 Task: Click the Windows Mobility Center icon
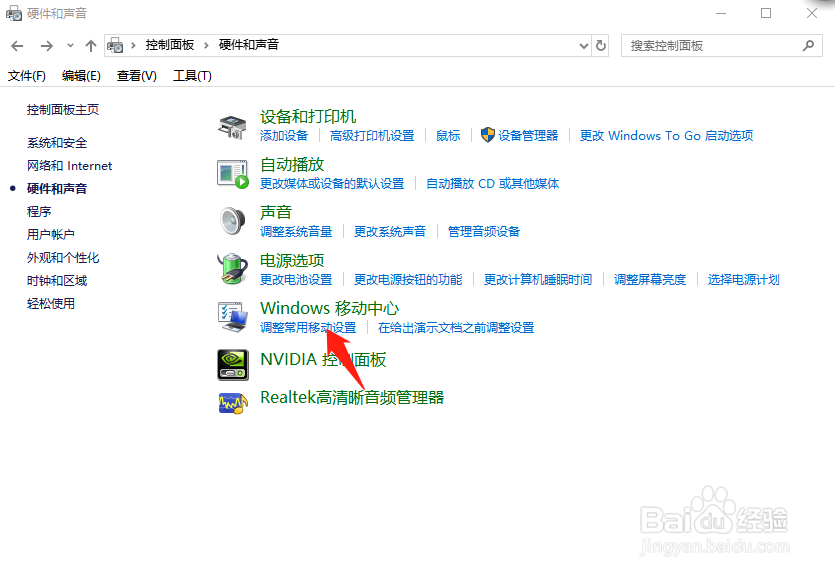(x=233, y=317)
